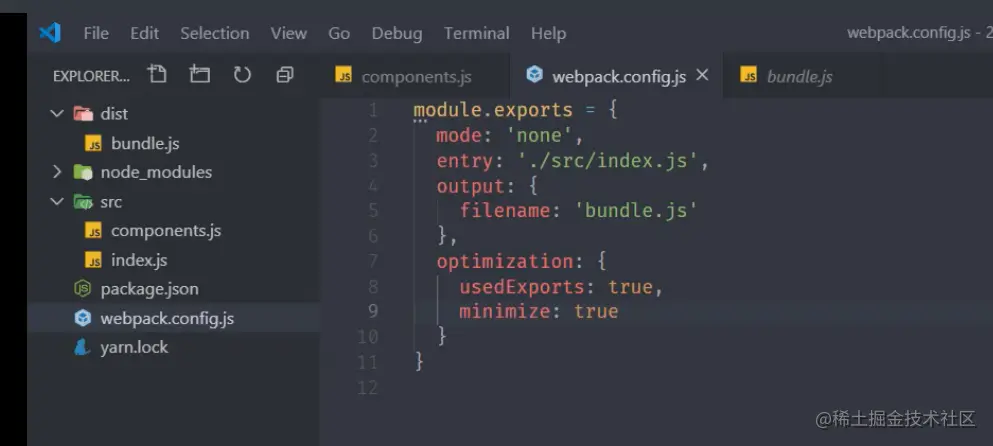Click the JS icon beside index.js
Viewport: 993px width, 446px height.
click(x=94, y=260)
